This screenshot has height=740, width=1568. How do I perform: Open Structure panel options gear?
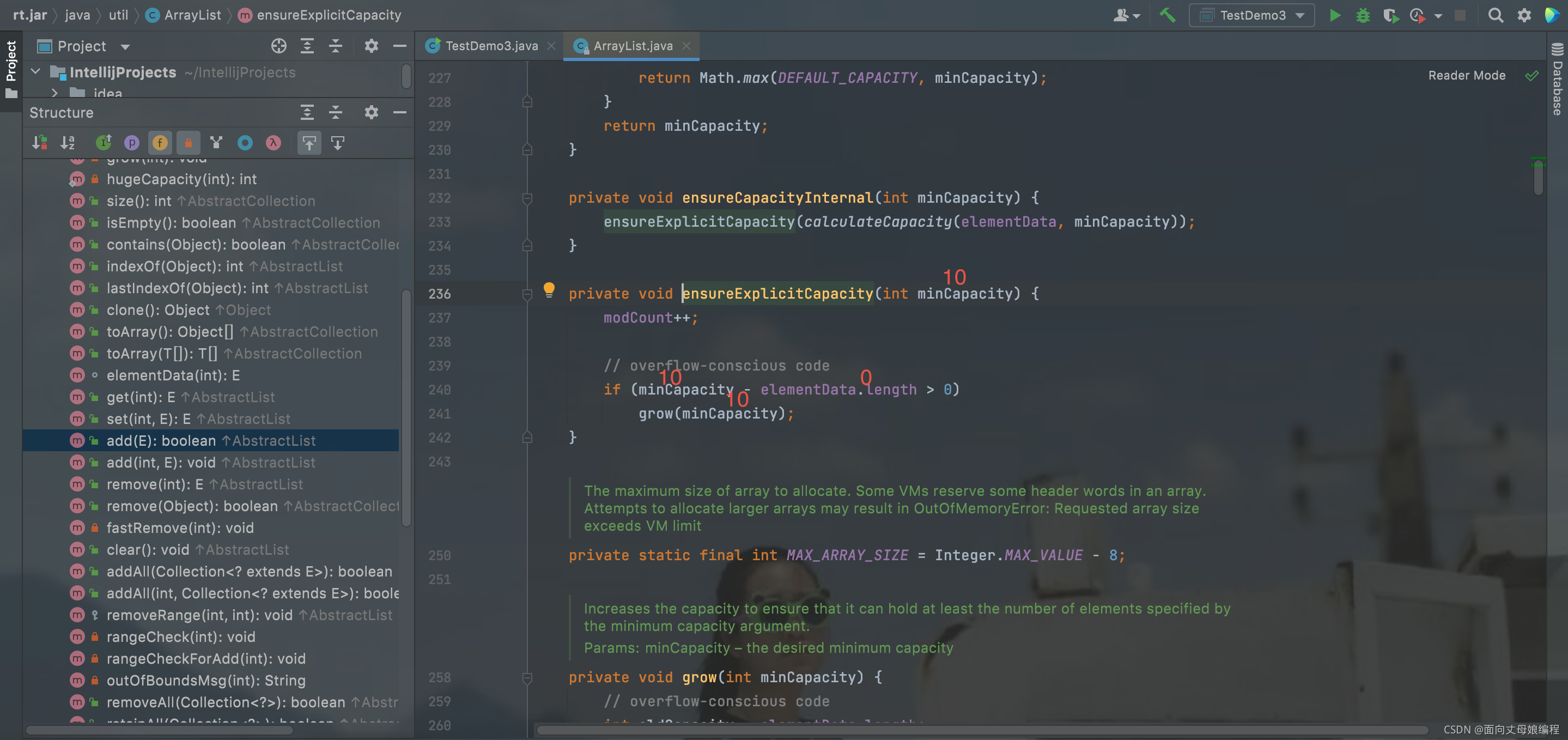point(370,112)
